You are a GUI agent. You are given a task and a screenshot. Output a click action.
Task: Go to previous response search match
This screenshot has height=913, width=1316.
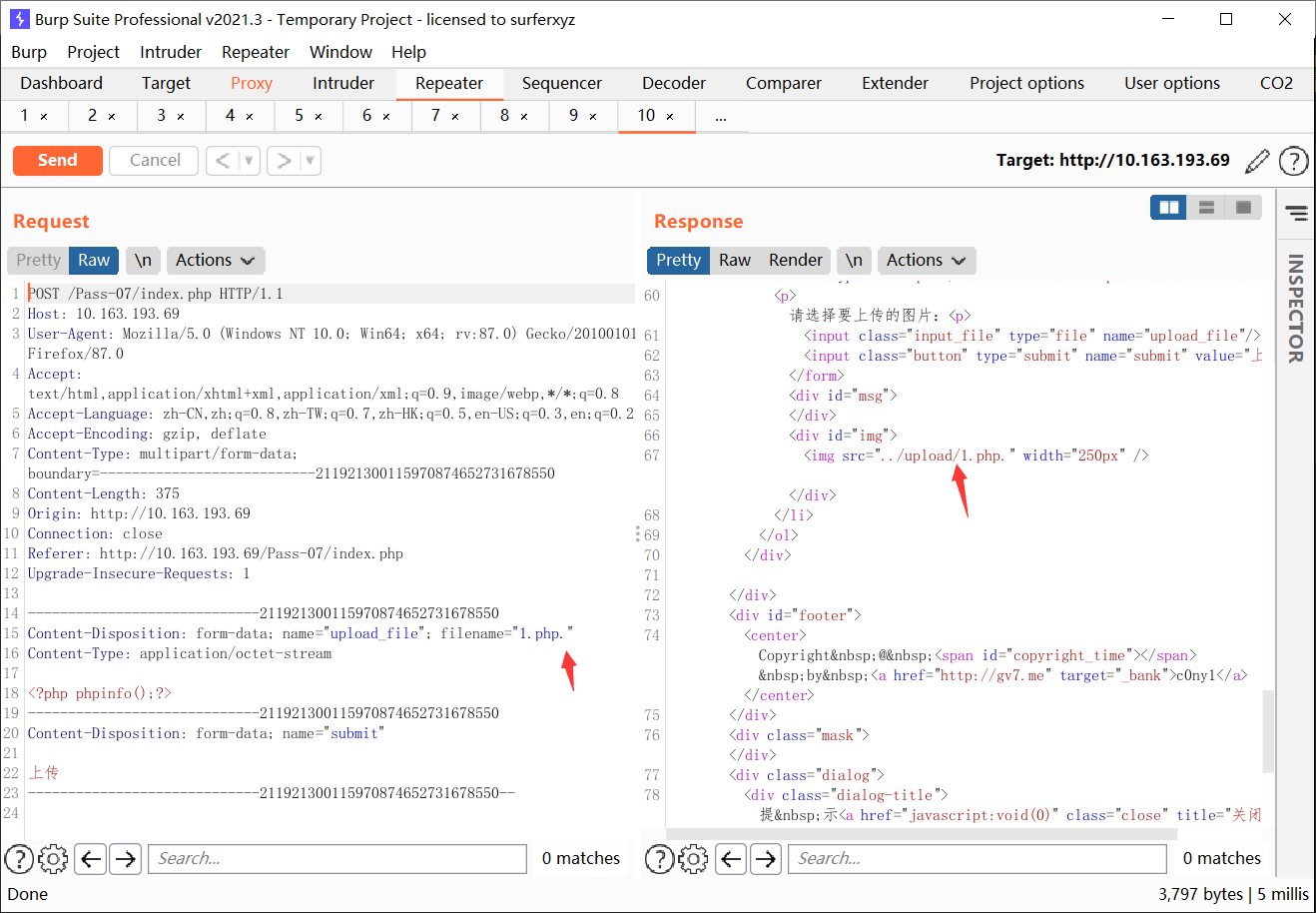[x=732, y=858]
